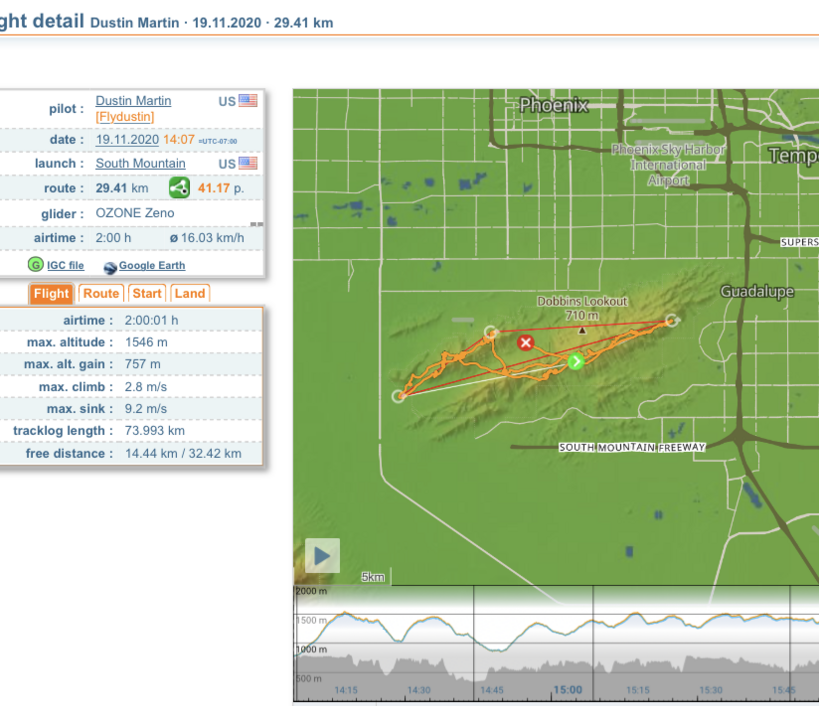The width and height of the screenshot is (819, 706).
Task: Click Dobbins Lookout peak triangle marker
Action: (582, 330)
